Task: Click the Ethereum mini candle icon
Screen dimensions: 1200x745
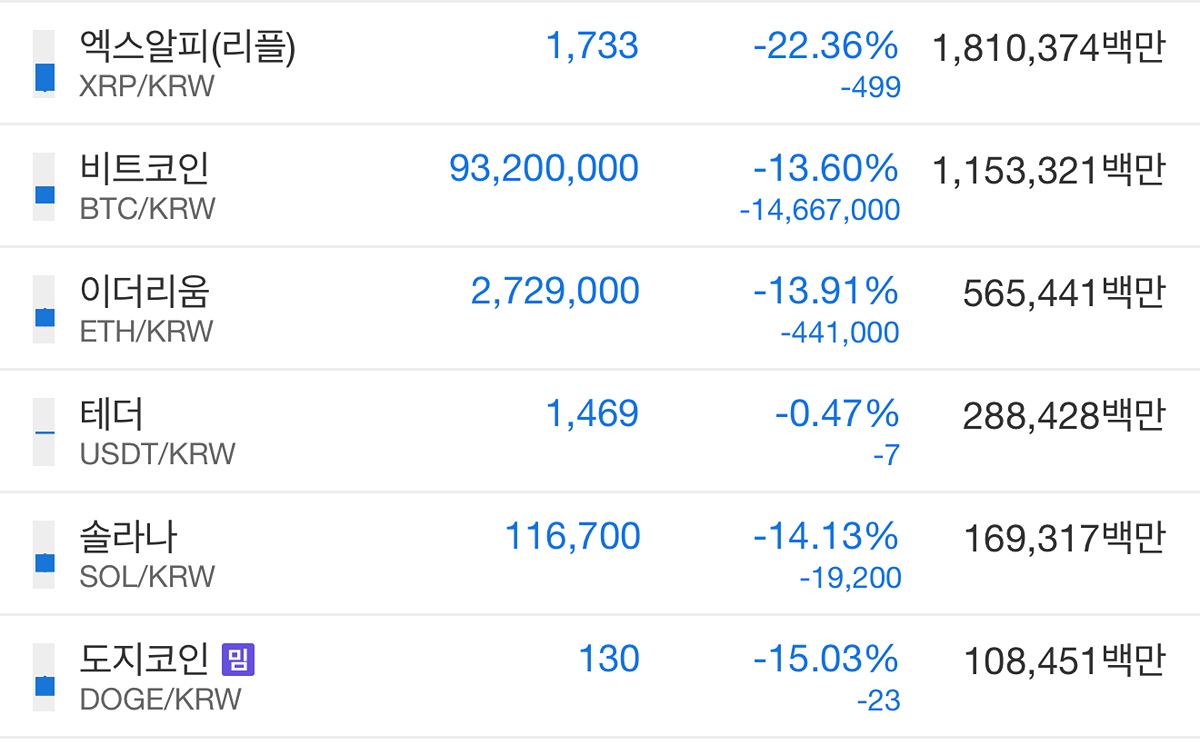Action: (44, 308)
